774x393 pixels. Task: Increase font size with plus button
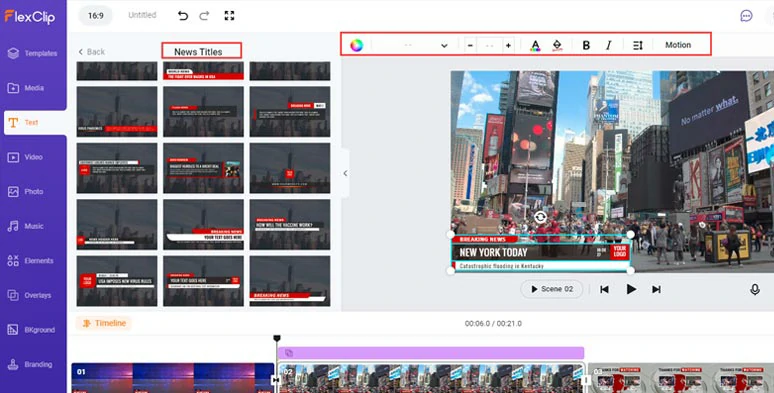pos(508,45)
